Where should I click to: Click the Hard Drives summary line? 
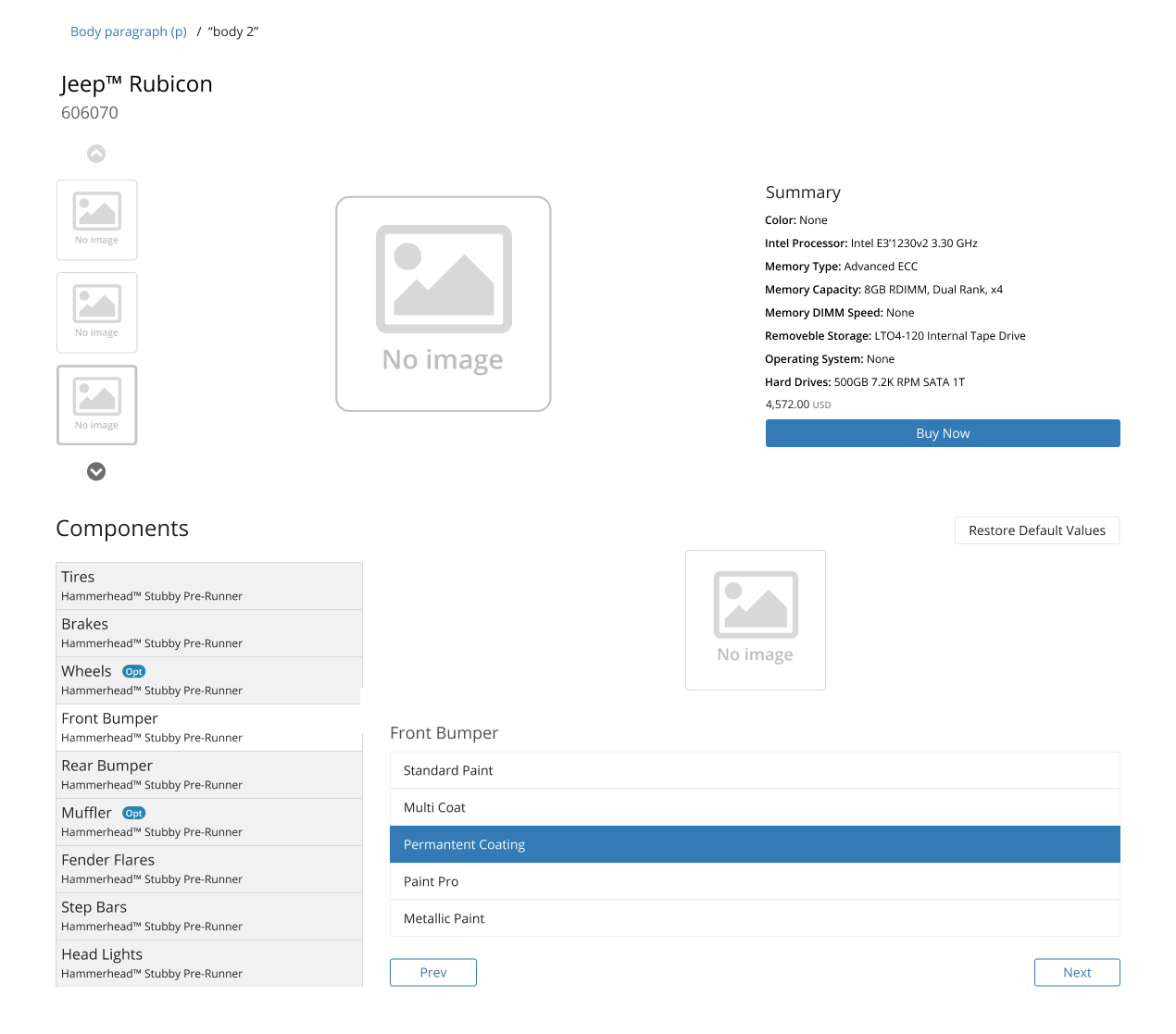[x=865, y=382]
